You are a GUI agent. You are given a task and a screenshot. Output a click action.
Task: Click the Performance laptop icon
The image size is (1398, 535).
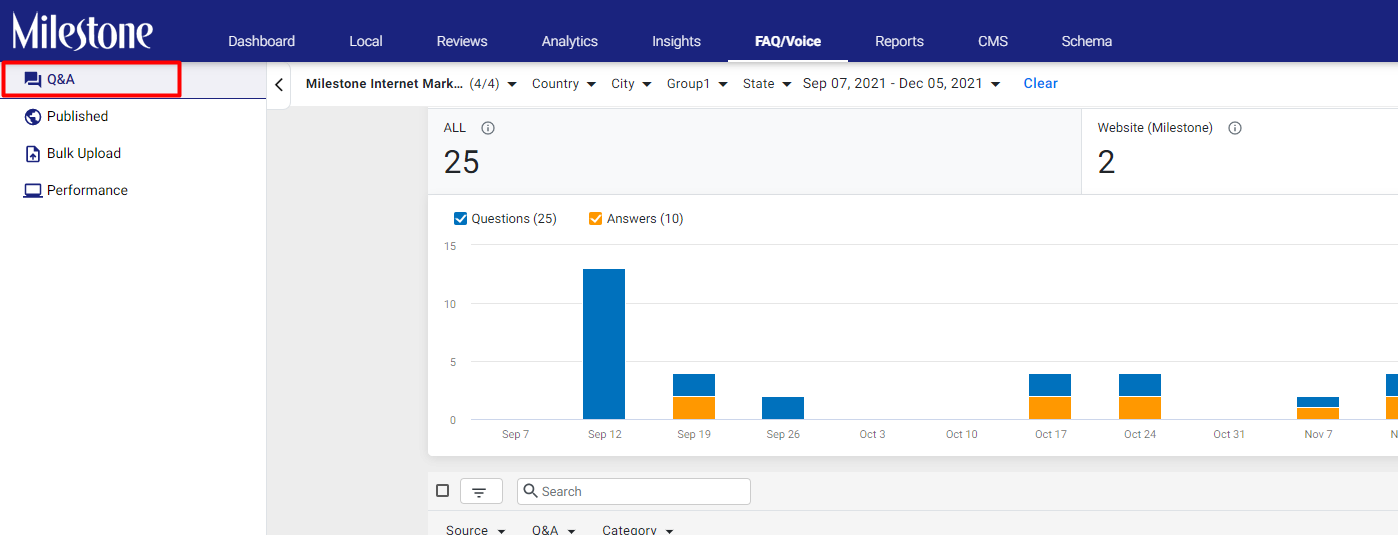coord(33,190)
